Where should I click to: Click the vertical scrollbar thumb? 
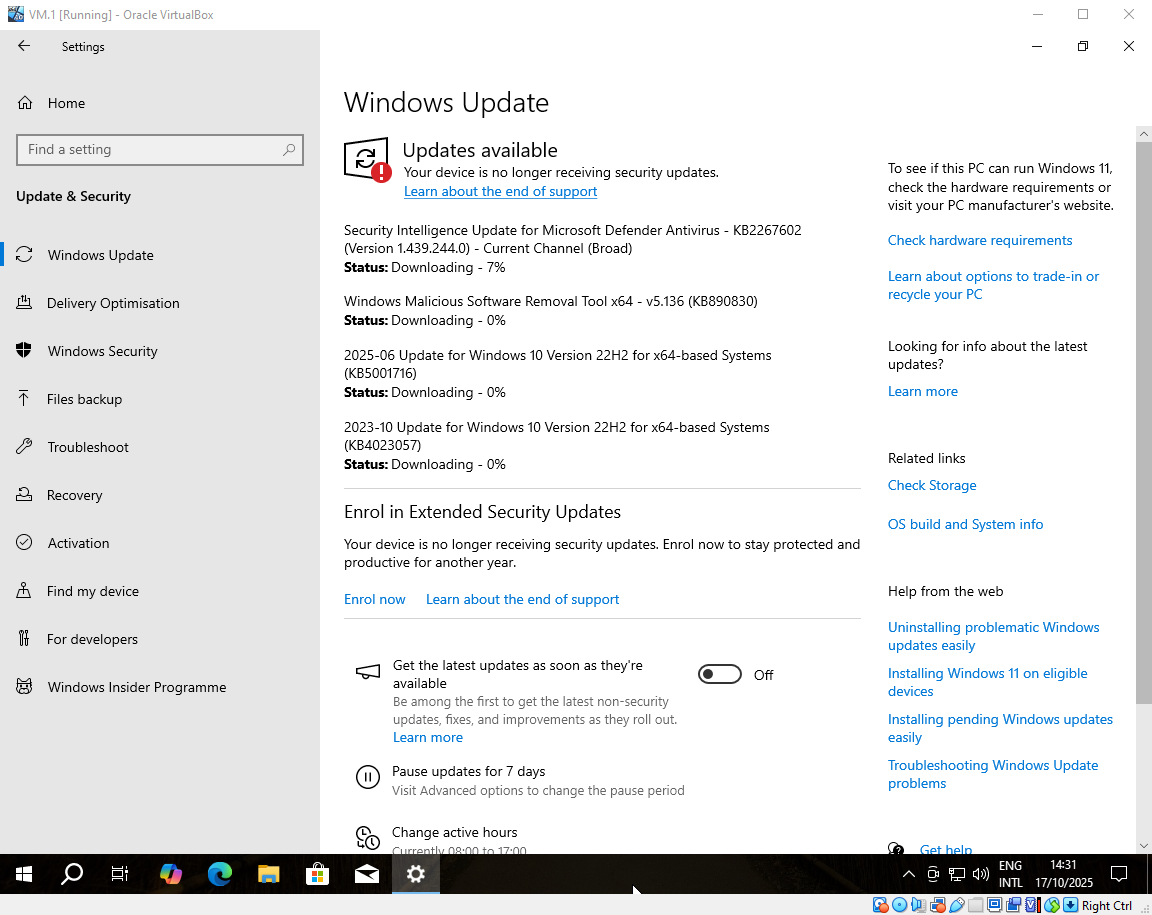(x=1143, y=423)
